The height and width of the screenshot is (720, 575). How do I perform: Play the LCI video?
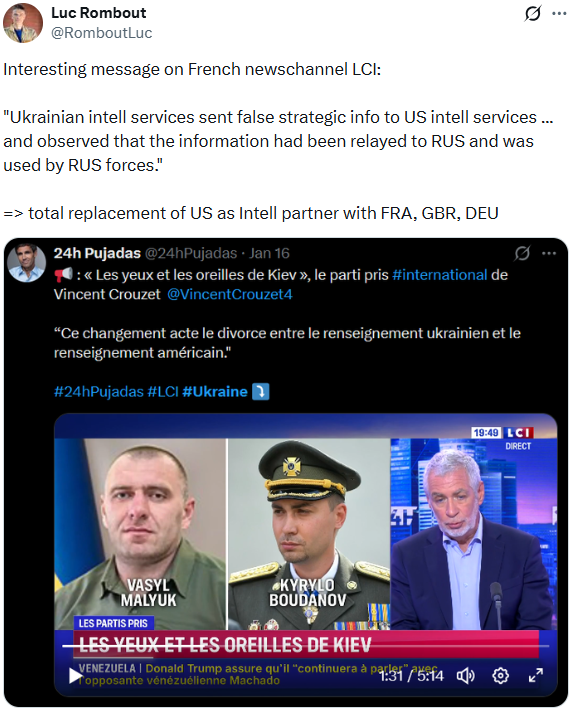coord(75,675)
